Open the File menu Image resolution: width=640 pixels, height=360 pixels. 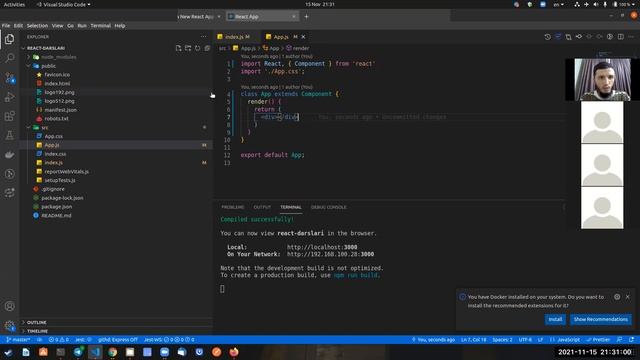coord(6,26)
